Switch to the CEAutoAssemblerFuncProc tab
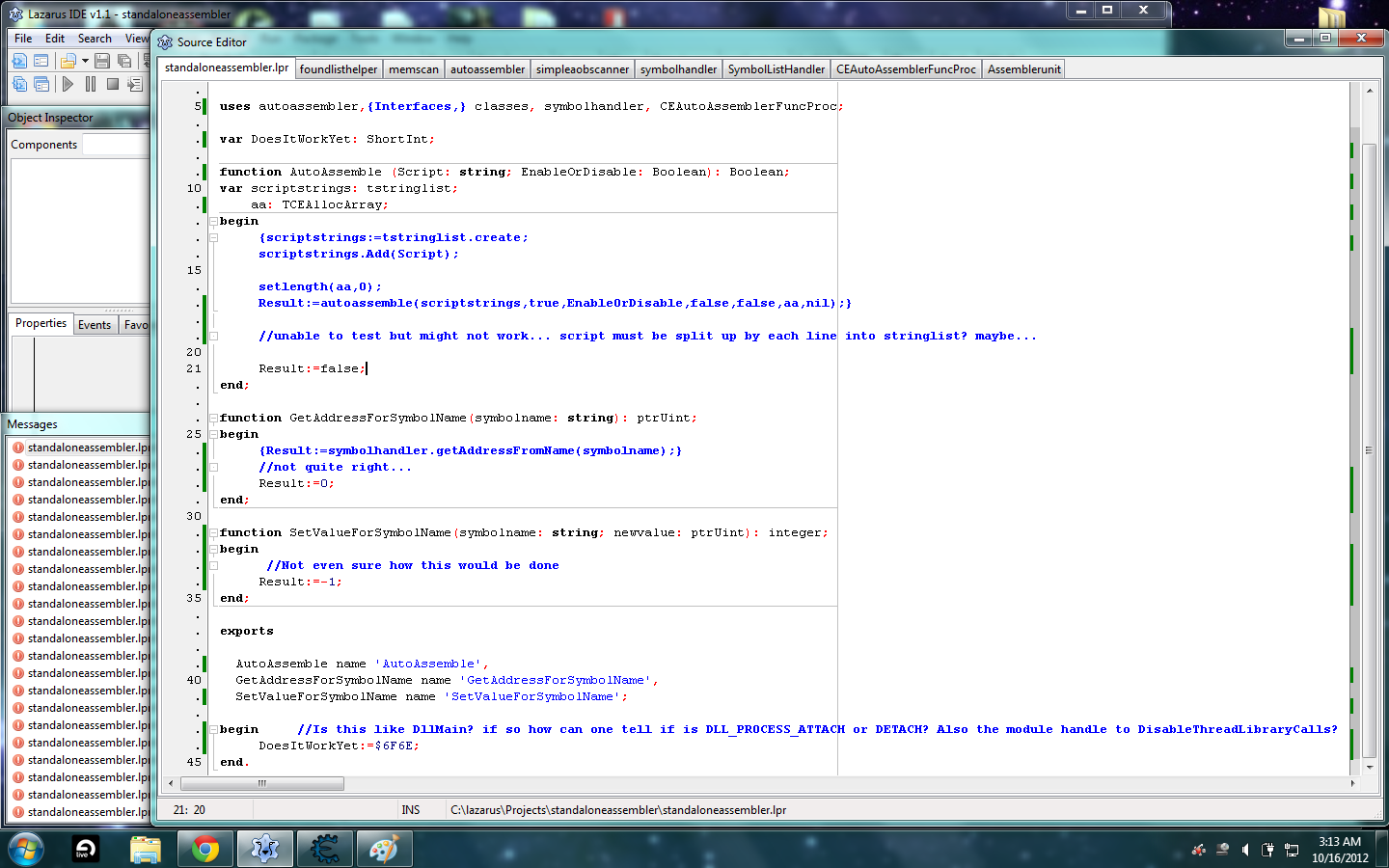The height and width of the screenshot is (868, 1389). (x=905, y=69)
